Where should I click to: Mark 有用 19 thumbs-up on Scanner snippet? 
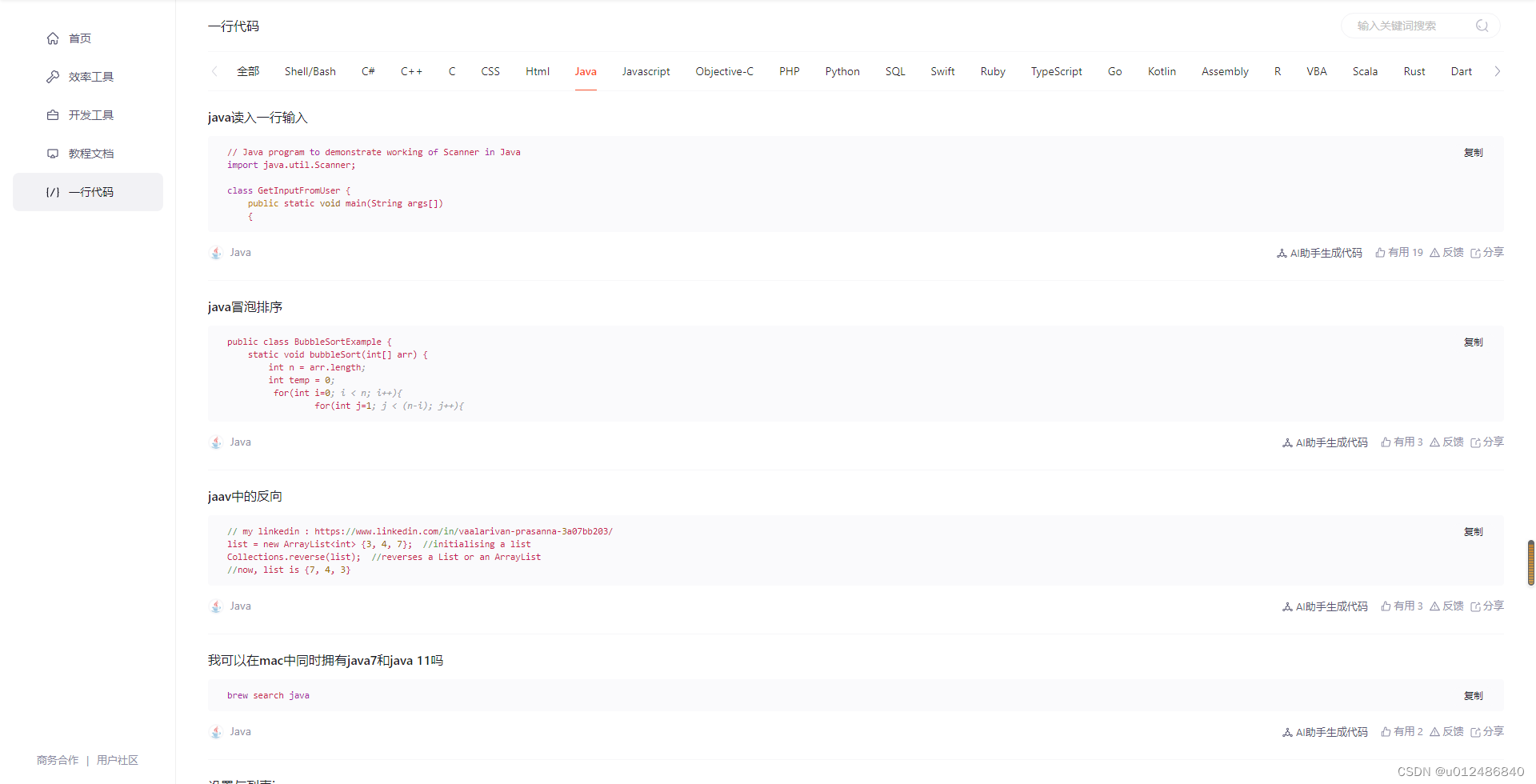(1399, 253)
